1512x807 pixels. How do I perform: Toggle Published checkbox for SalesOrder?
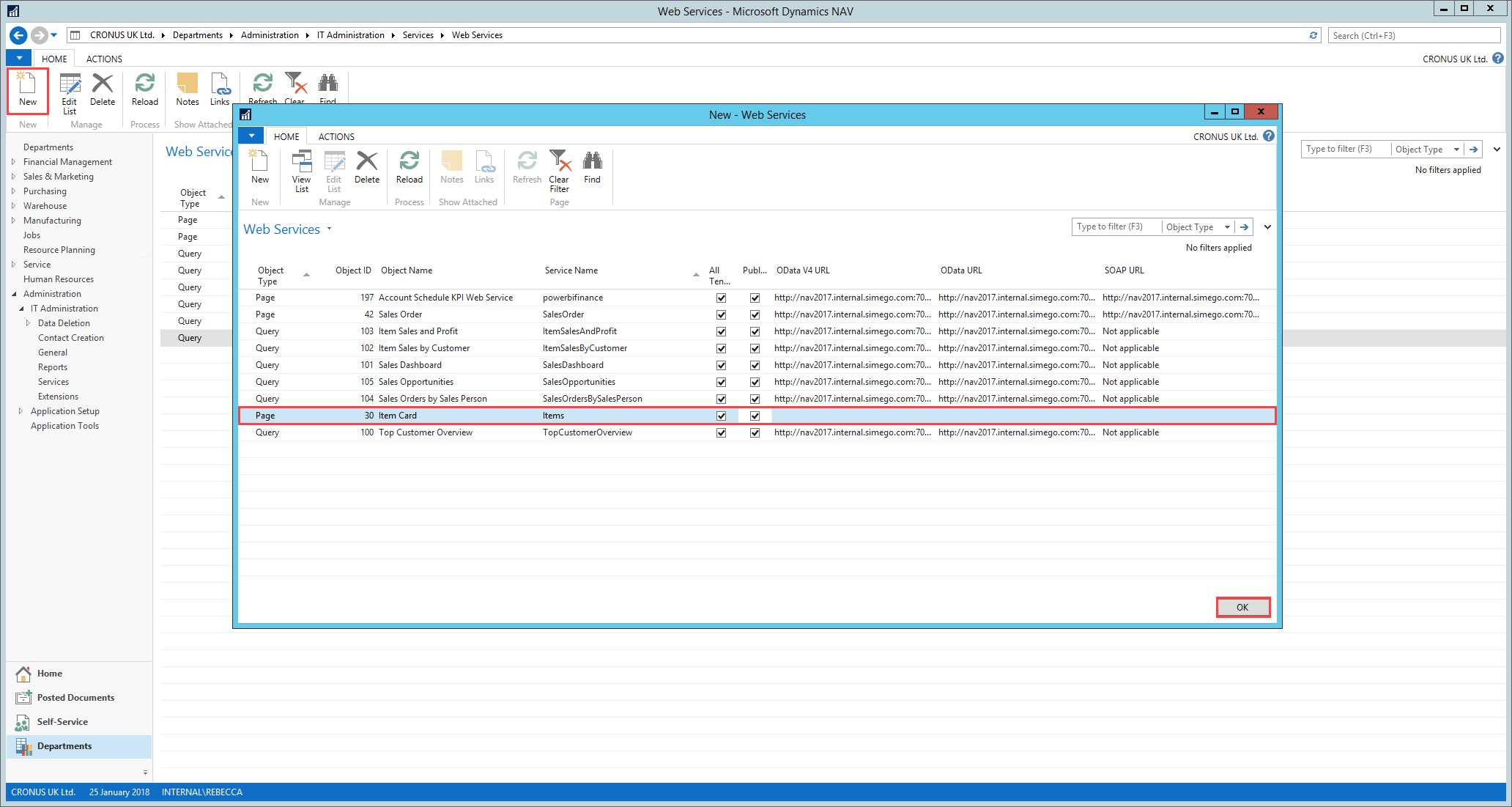click(755, 314)
